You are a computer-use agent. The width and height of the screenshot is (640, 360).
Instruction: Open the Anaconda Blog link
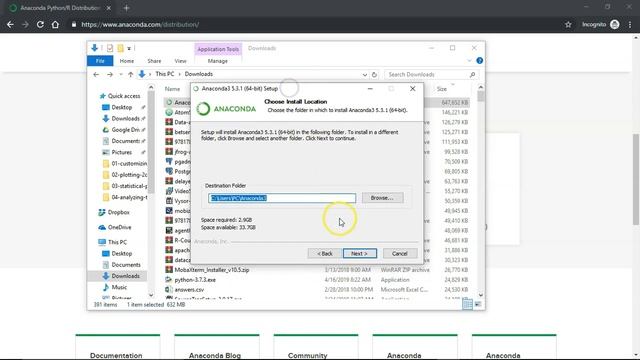pos(215,355)
